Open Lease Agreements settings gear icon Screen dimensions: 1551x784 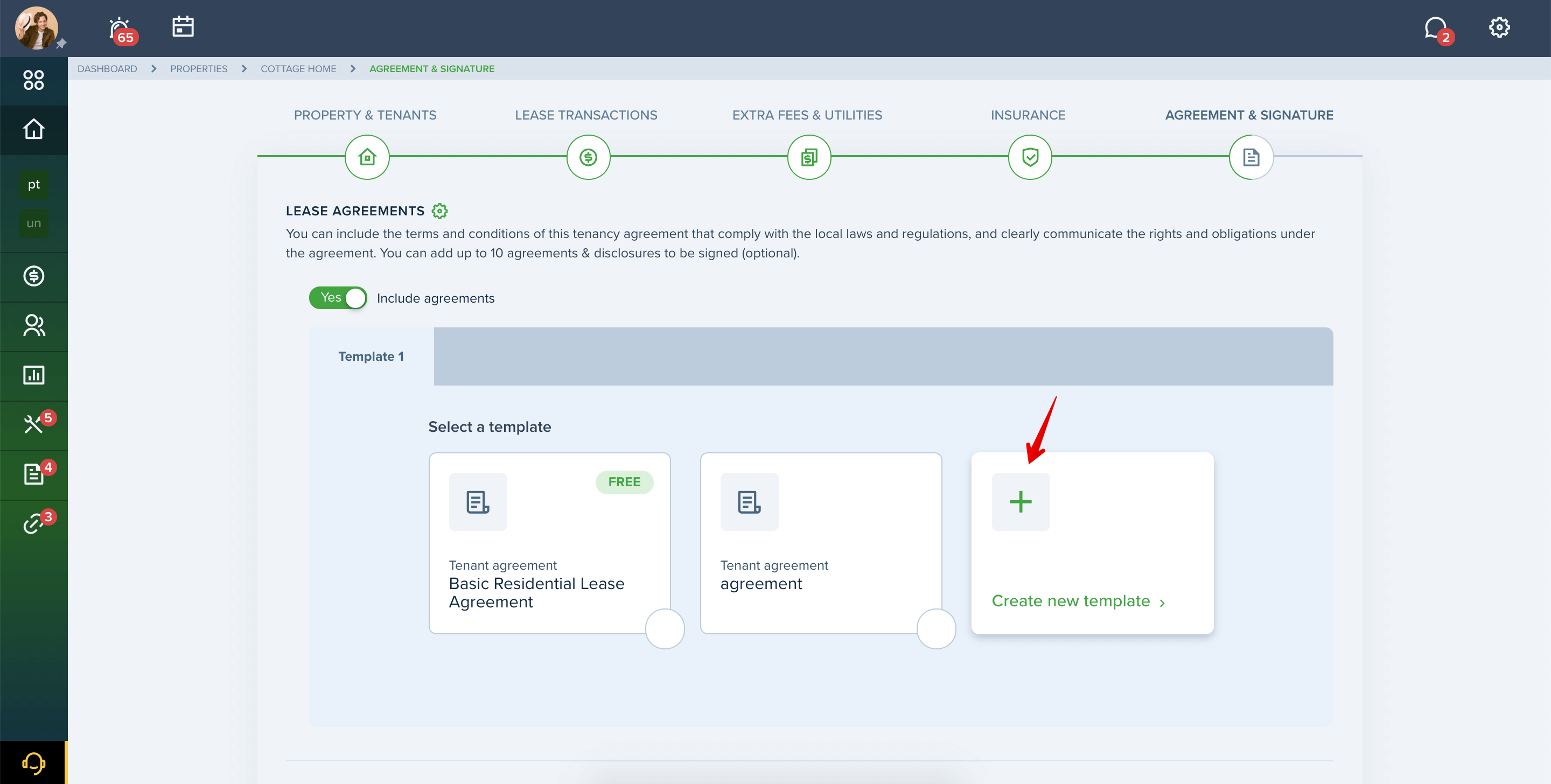(x=439, y=211)
